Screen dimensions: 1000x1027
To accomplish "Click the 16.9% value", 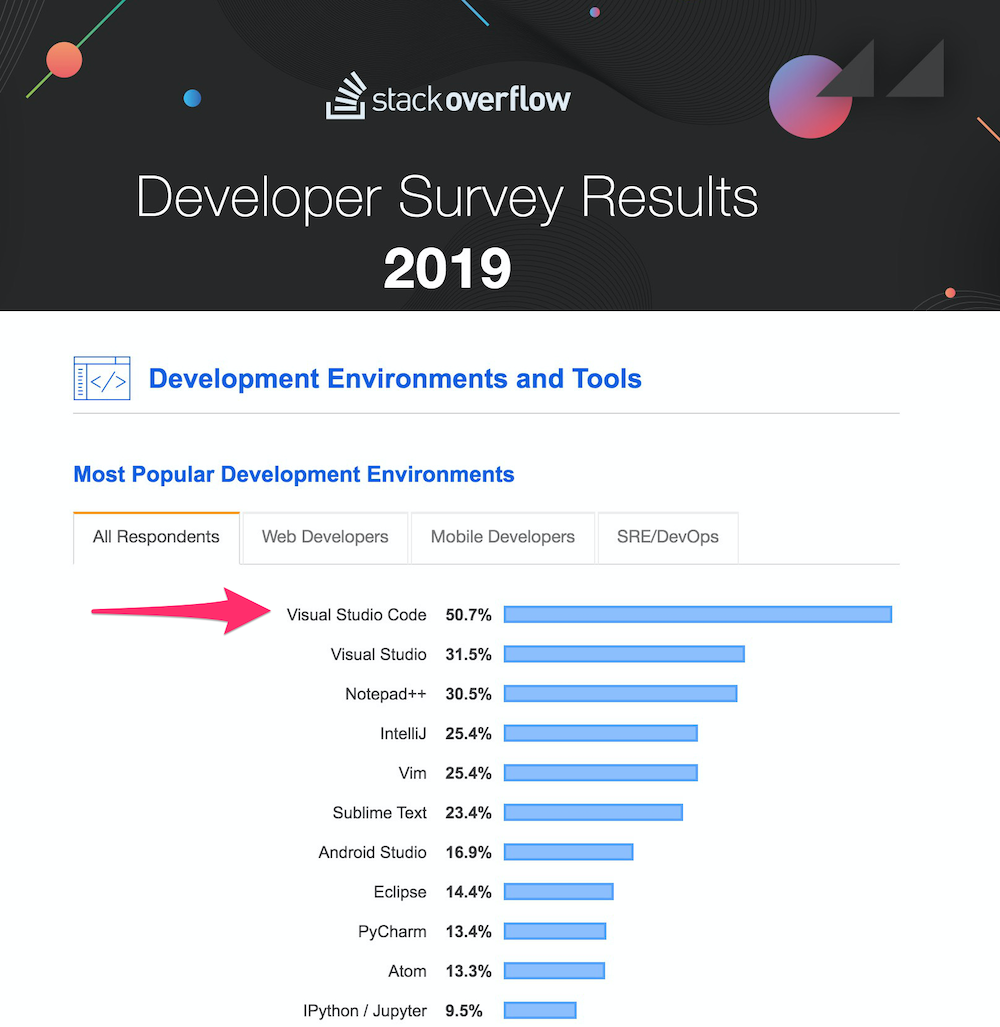I will point(468,853).
